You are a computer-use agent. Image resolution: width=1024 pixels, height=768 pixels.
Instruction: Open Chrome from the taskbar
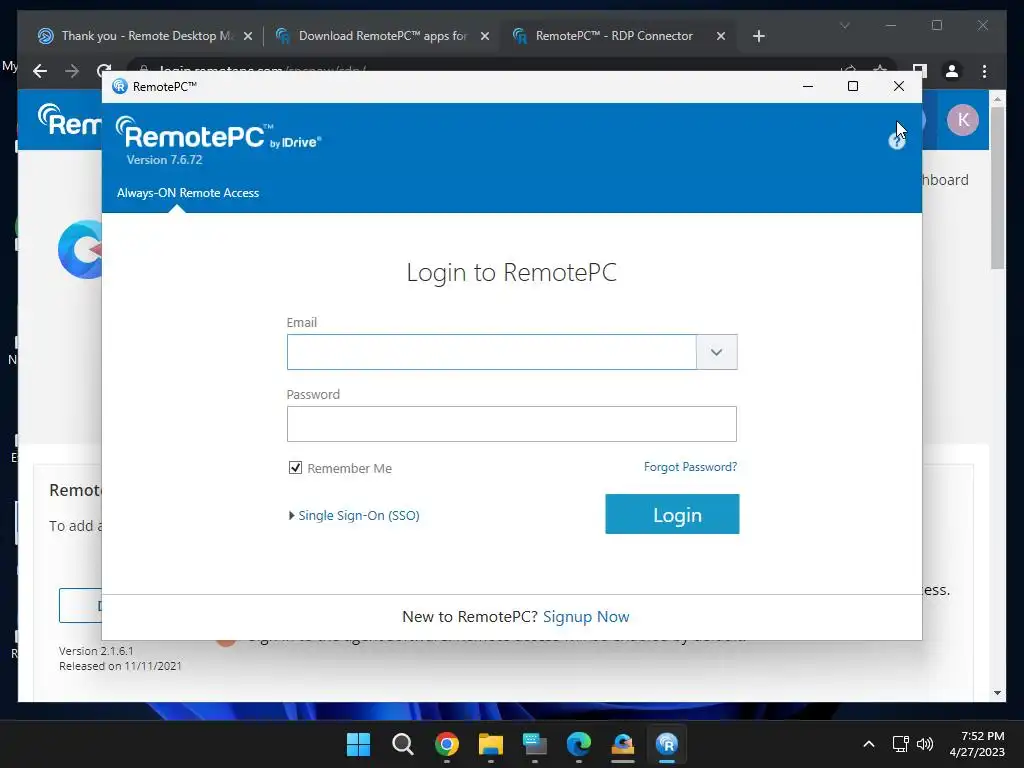coord(447,744)
